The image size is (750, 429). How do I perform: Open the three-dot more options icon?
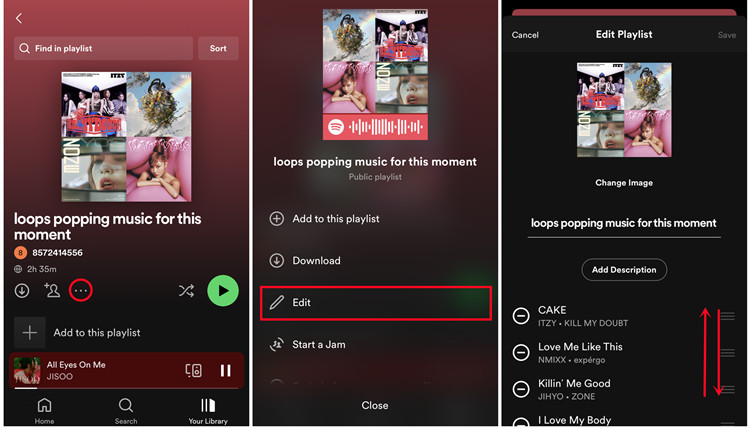[x=81, y=290]
